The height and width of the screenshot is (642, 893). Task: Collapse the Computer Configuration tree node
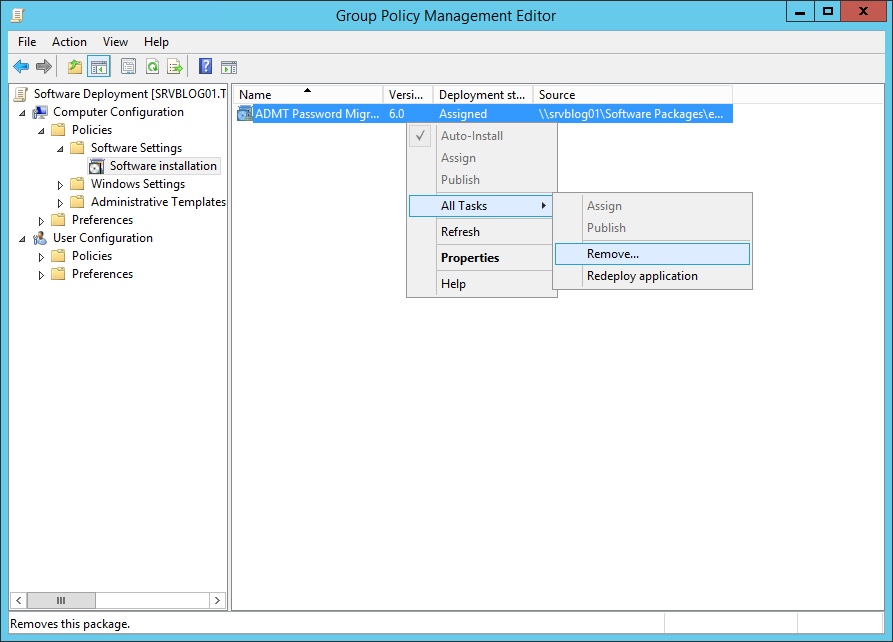click(22, 111)
